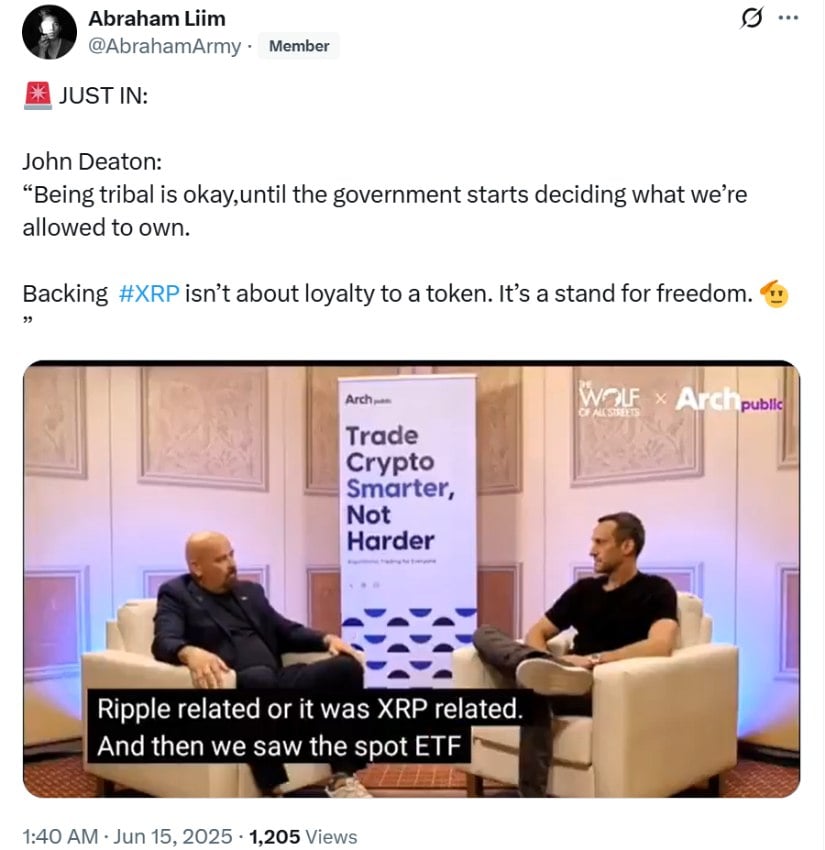The image size is (825, 850).
Task: Click the Member badge
Action: tap(299, 46)
